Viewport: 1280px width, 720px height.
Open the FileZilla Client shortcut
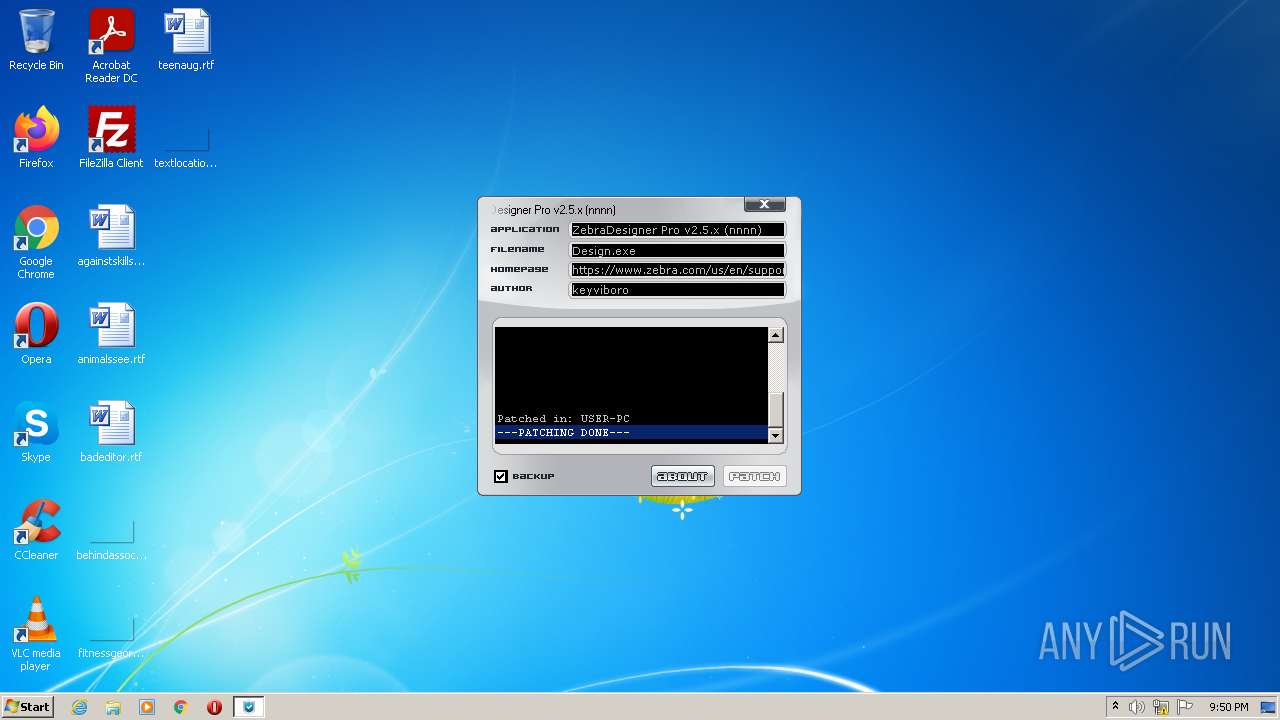[111, 138]
